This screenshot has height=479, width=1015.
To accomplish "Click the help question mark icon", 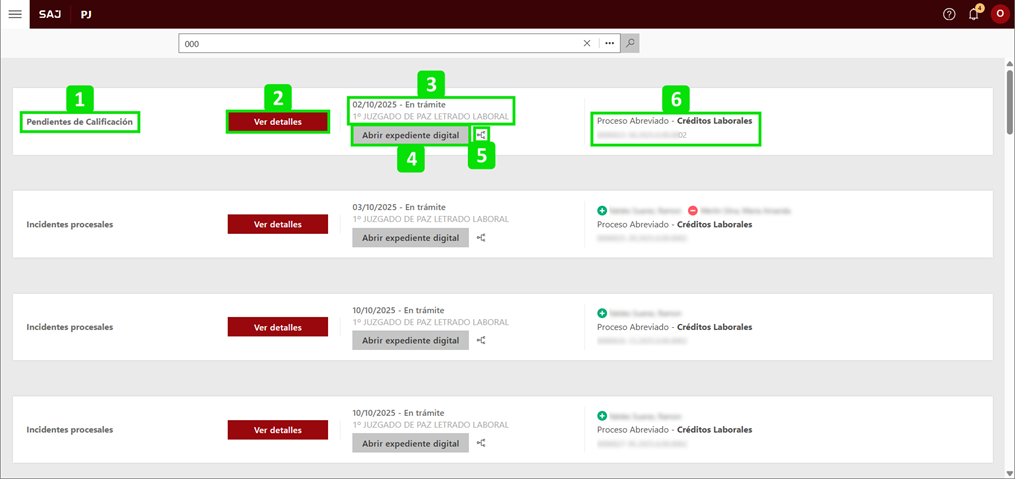I will point(949,14).
